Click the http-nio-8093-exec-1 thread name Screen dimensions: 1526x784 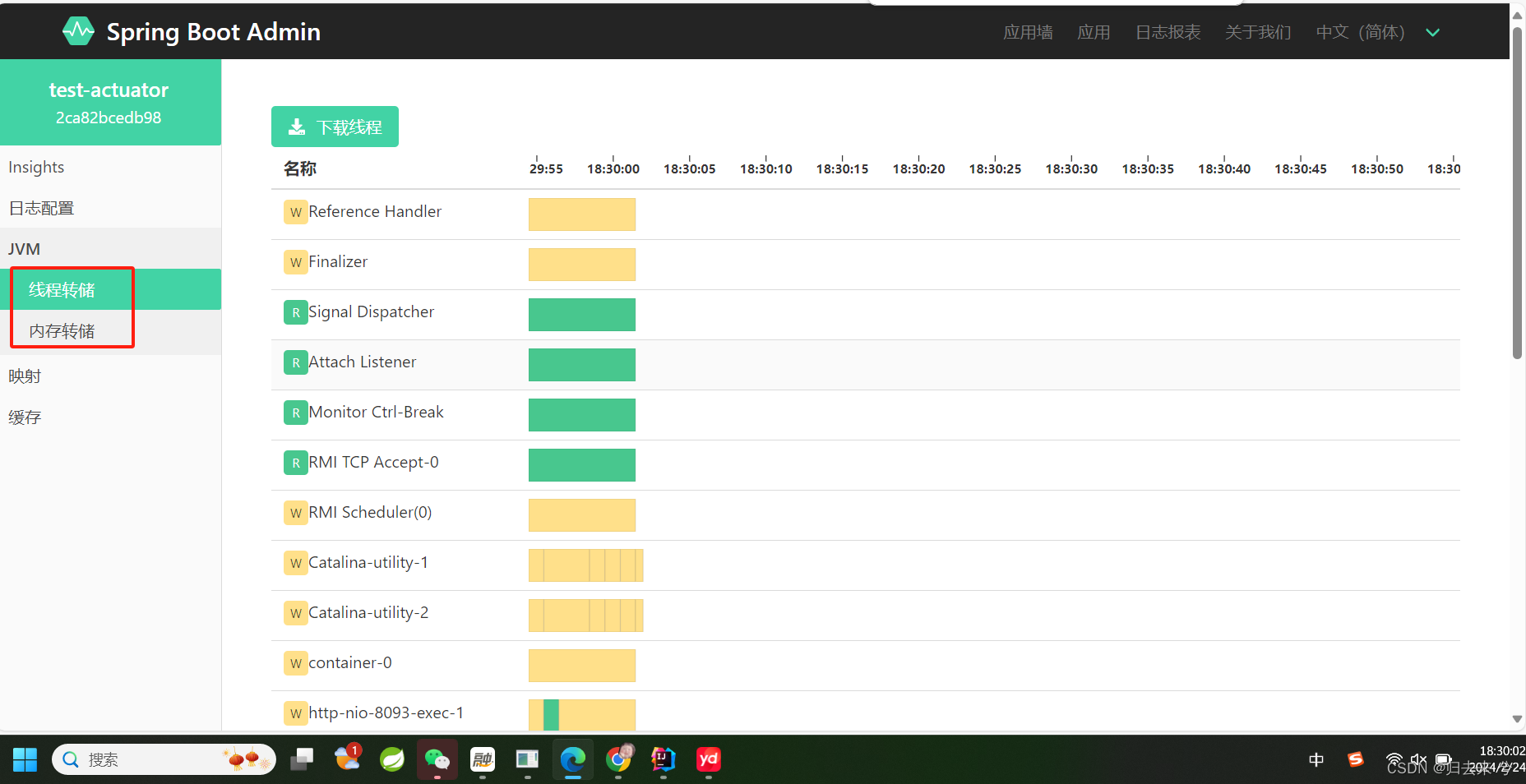click(x=386, y=713)
